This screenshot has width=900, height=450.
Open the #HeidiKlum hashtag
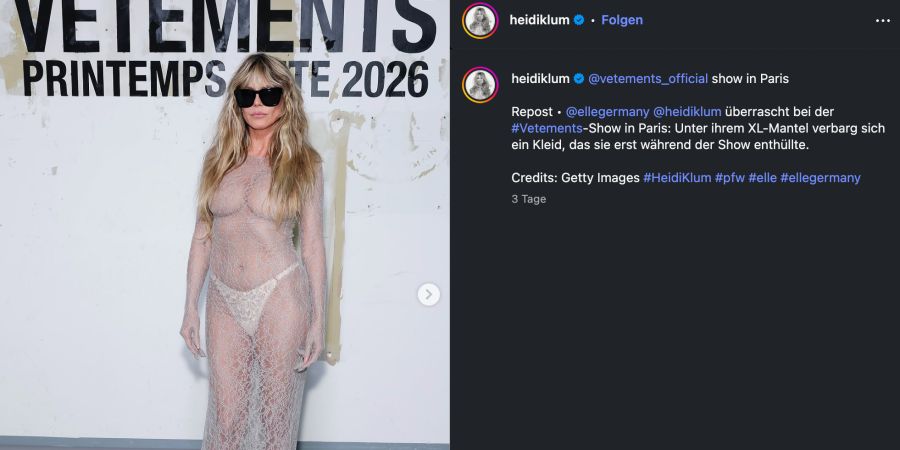point(677,178)
